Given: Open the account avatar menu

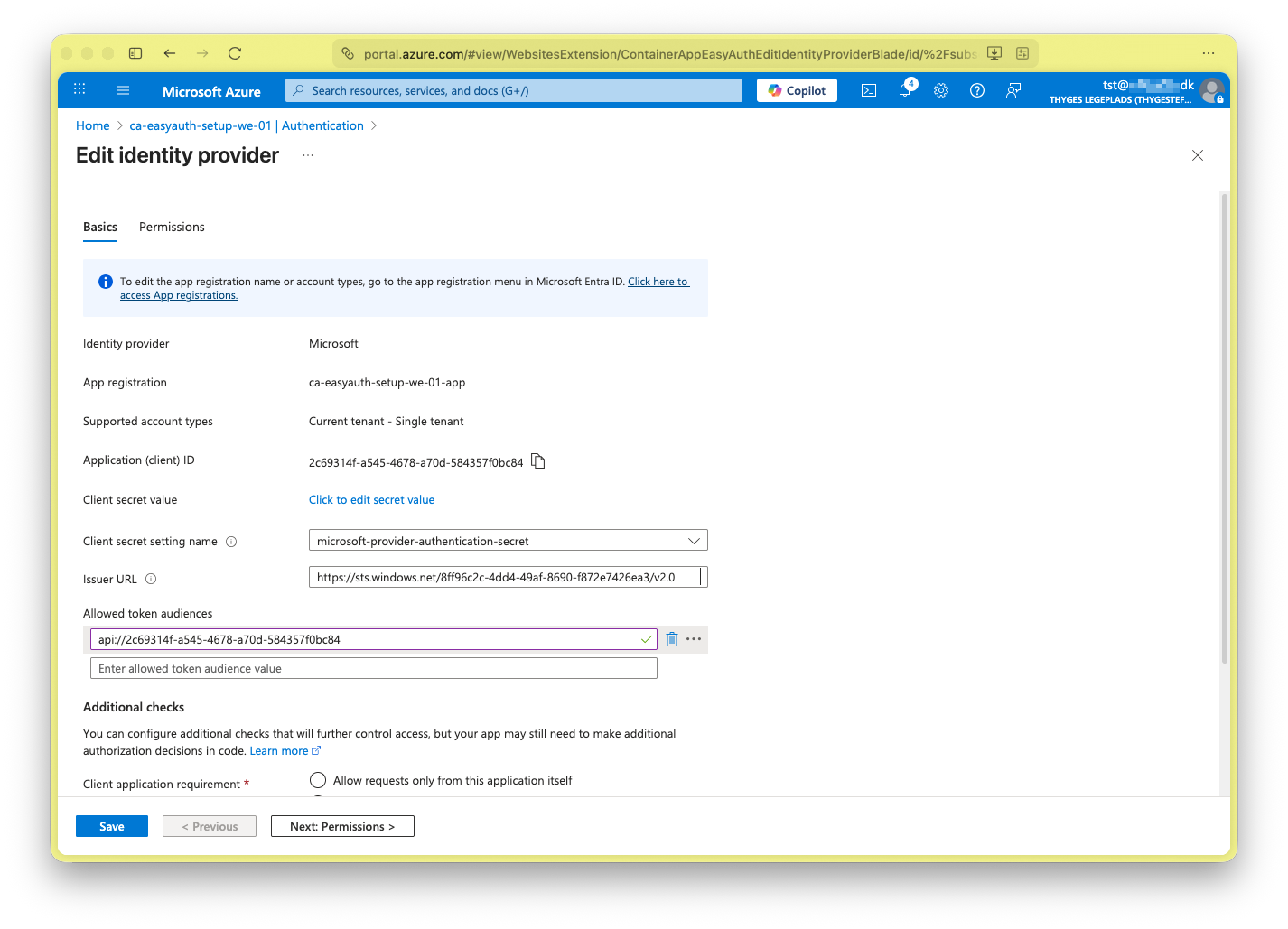Looking at the screenshot, I should 1212,90.
